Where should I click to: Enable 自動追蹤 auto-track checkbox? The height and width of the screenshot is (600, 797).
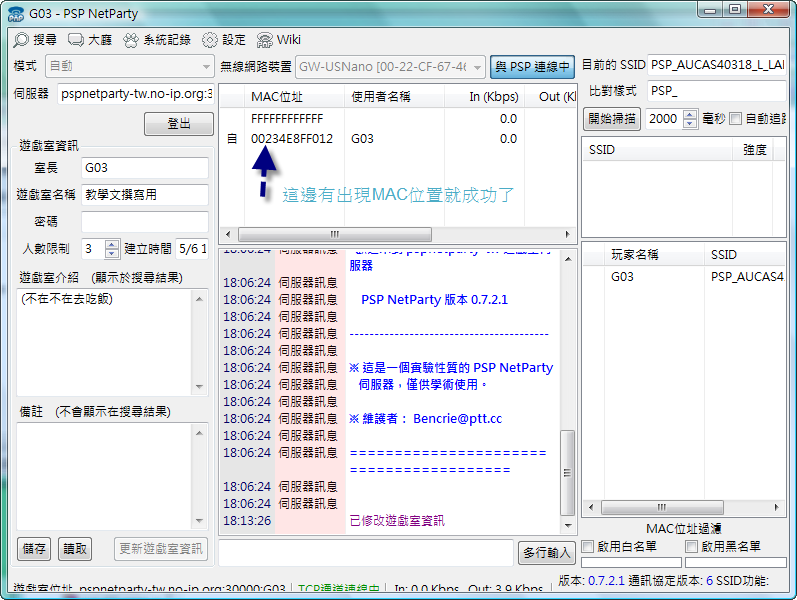point(735,119)
